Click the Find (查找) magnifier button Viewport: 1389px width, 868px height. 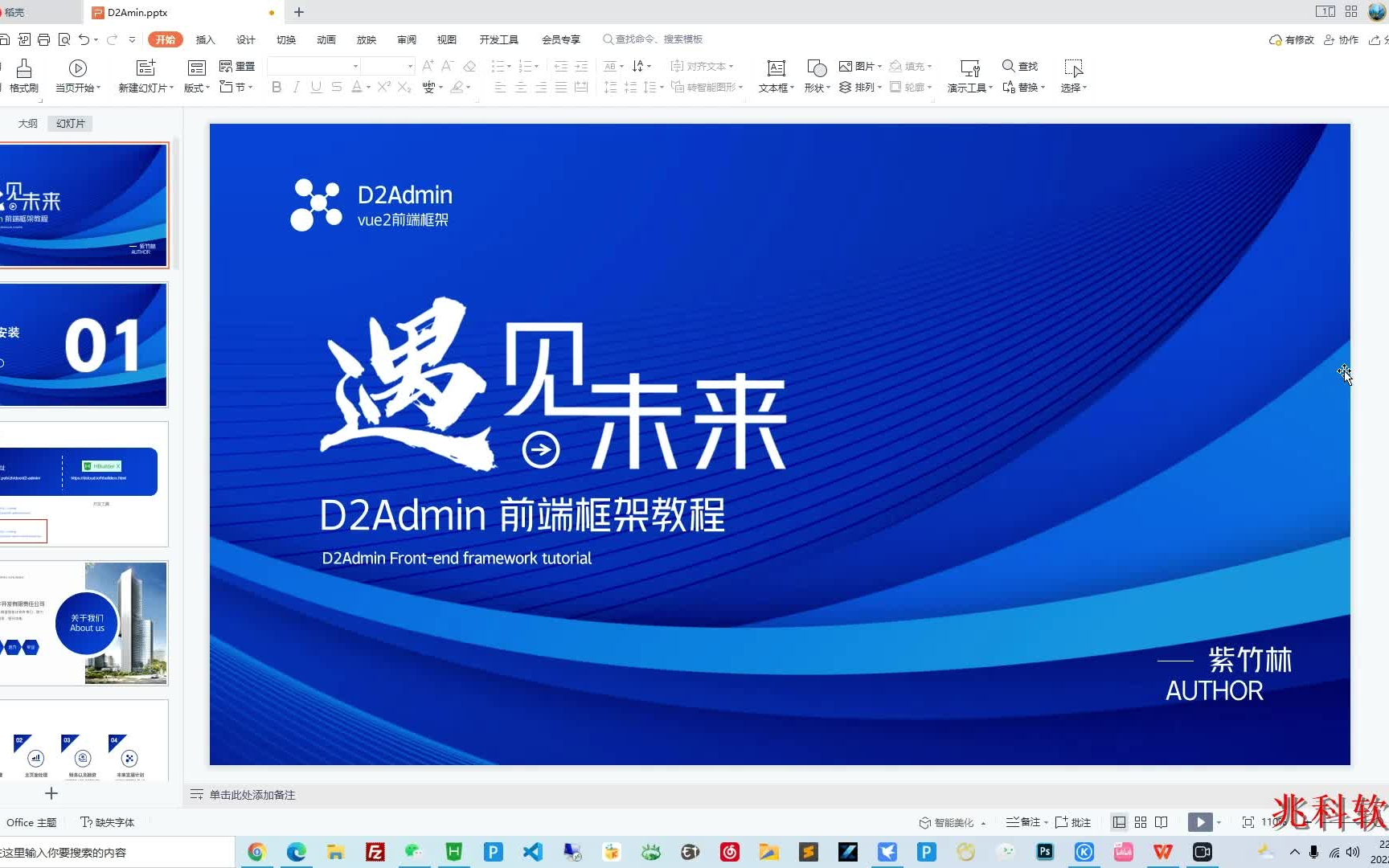(x=1020, y=66)
